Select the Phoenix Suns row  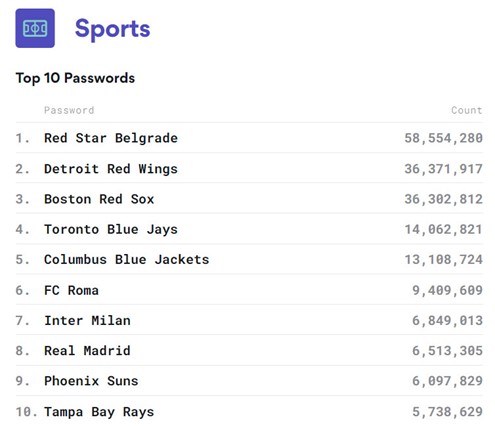point(249,381)
